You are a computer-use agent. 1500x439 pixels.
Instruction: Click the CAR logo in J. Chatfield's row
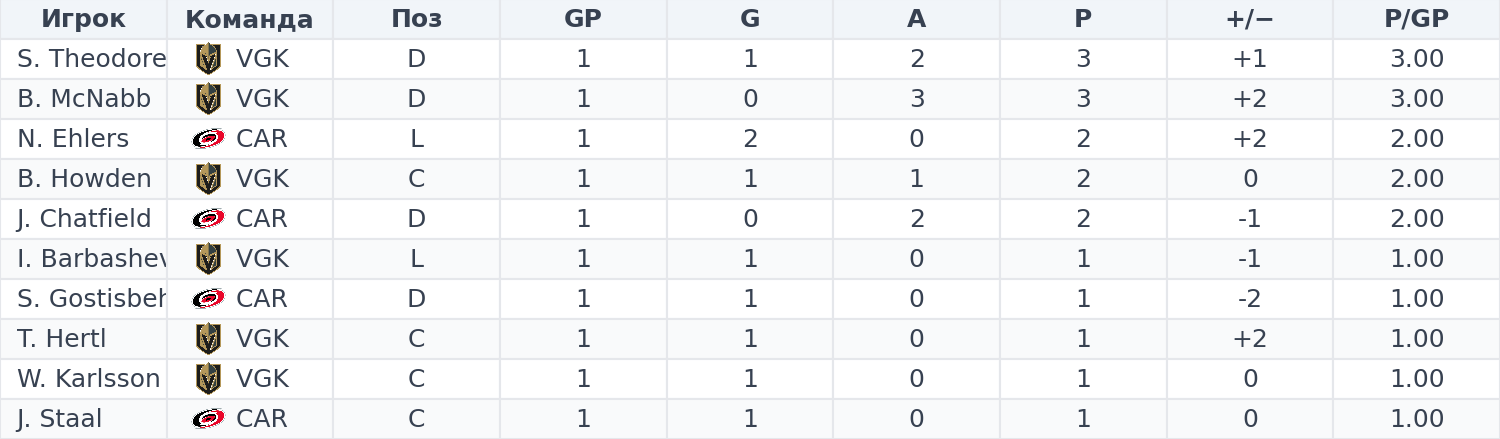pyautogui.click(x=208, y=219)
